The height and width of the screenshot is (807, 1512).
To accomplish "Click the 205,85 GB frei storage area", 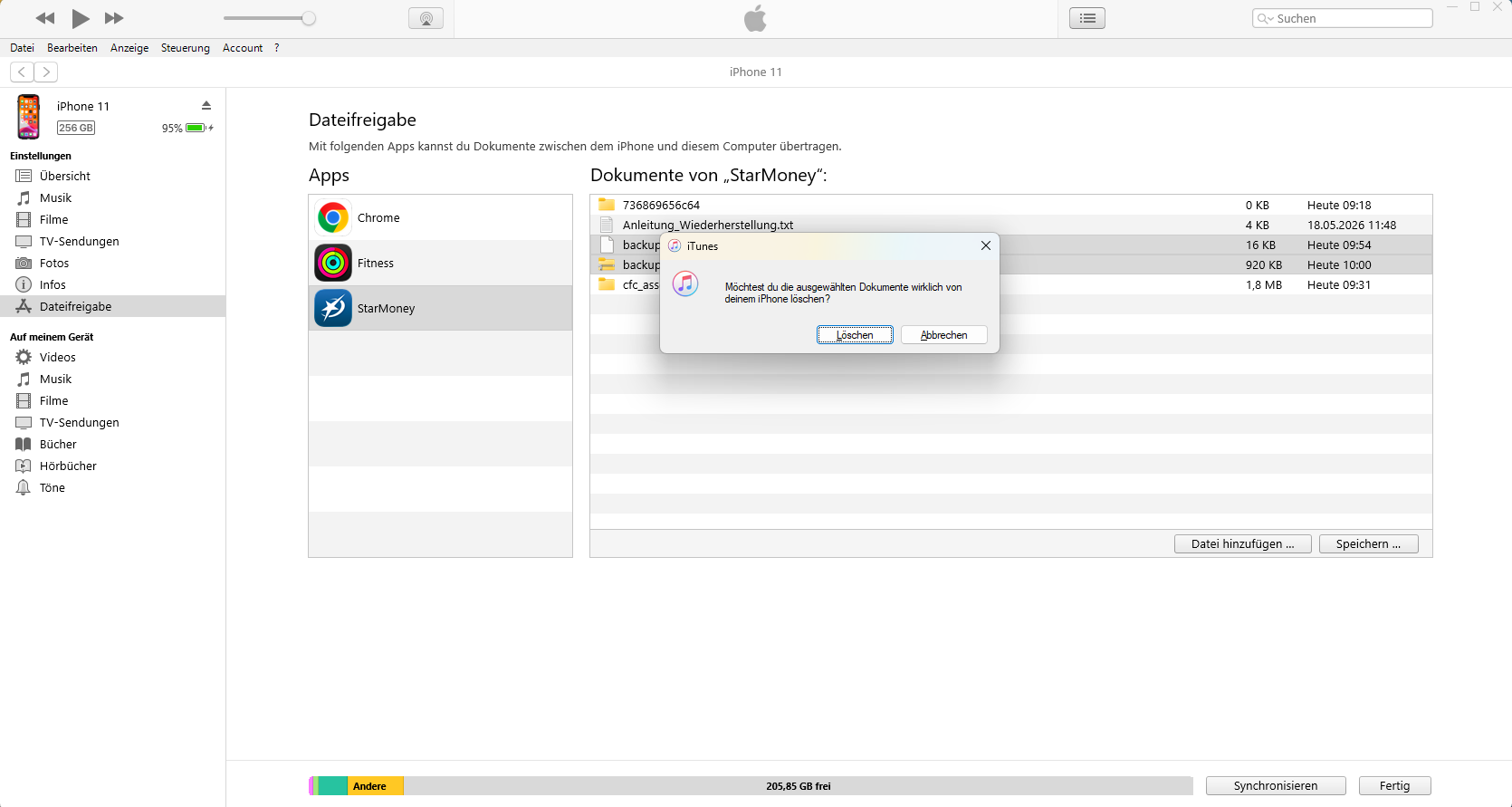I will point(798,786).
